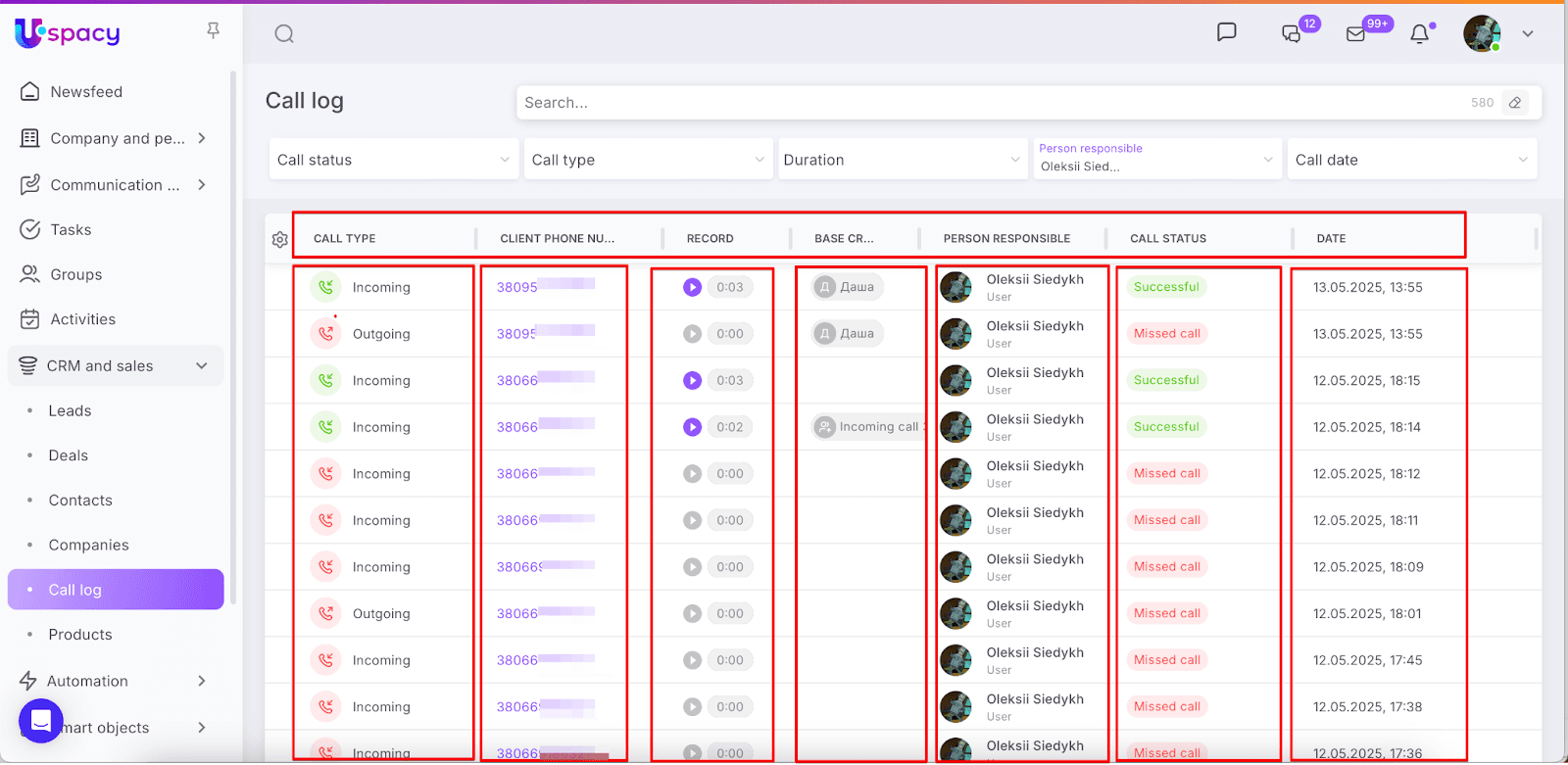1568x765 pixels.
Task: Go to Newsfeed in sidebar
Action: pos(86,92)
